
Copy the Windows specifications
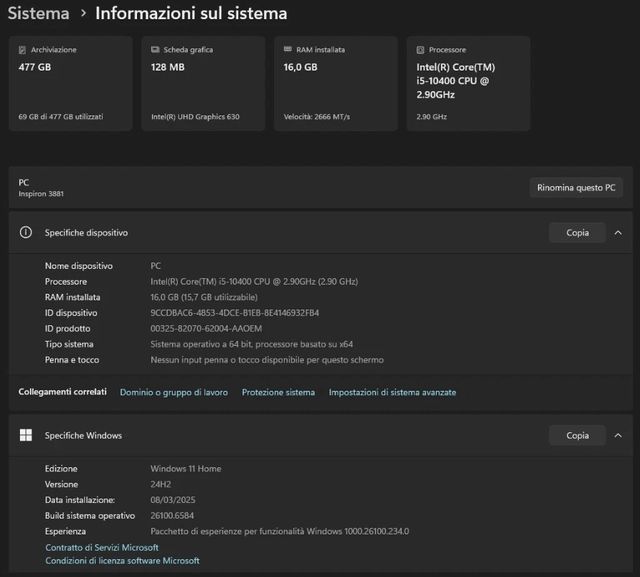pyautogui.click(x=577, y=435)
